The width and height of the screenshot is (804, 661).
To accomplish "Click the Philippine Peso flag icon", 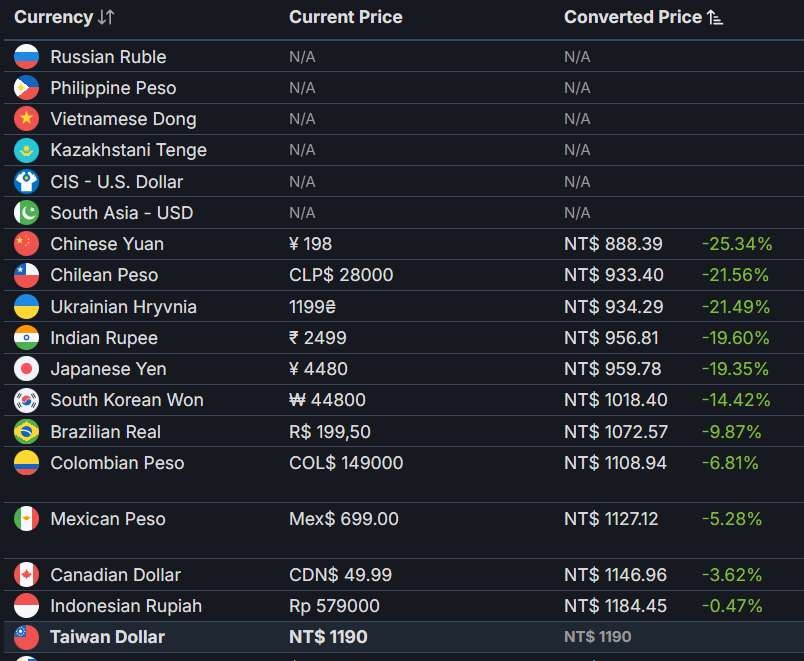I will point(26,88).
